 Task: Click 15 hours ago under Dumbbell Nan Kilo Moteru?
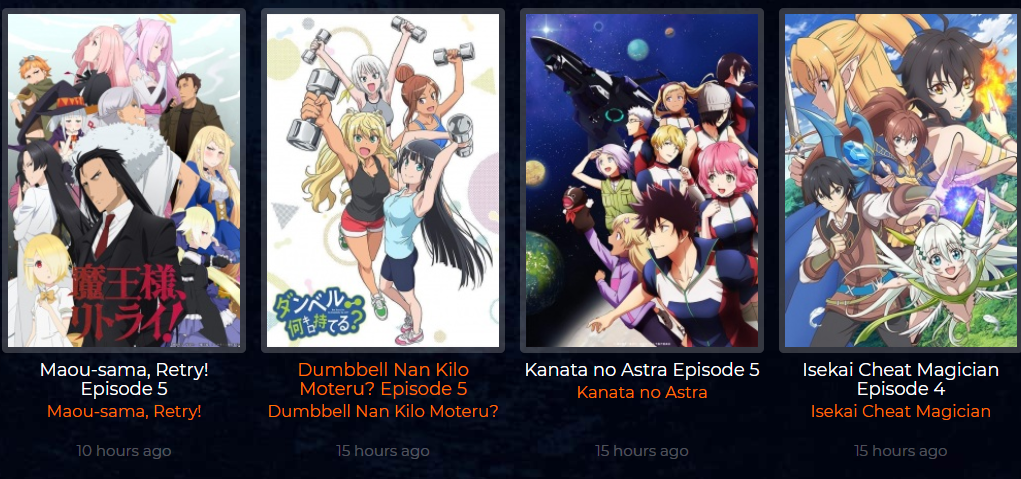[x=383, y=450]
